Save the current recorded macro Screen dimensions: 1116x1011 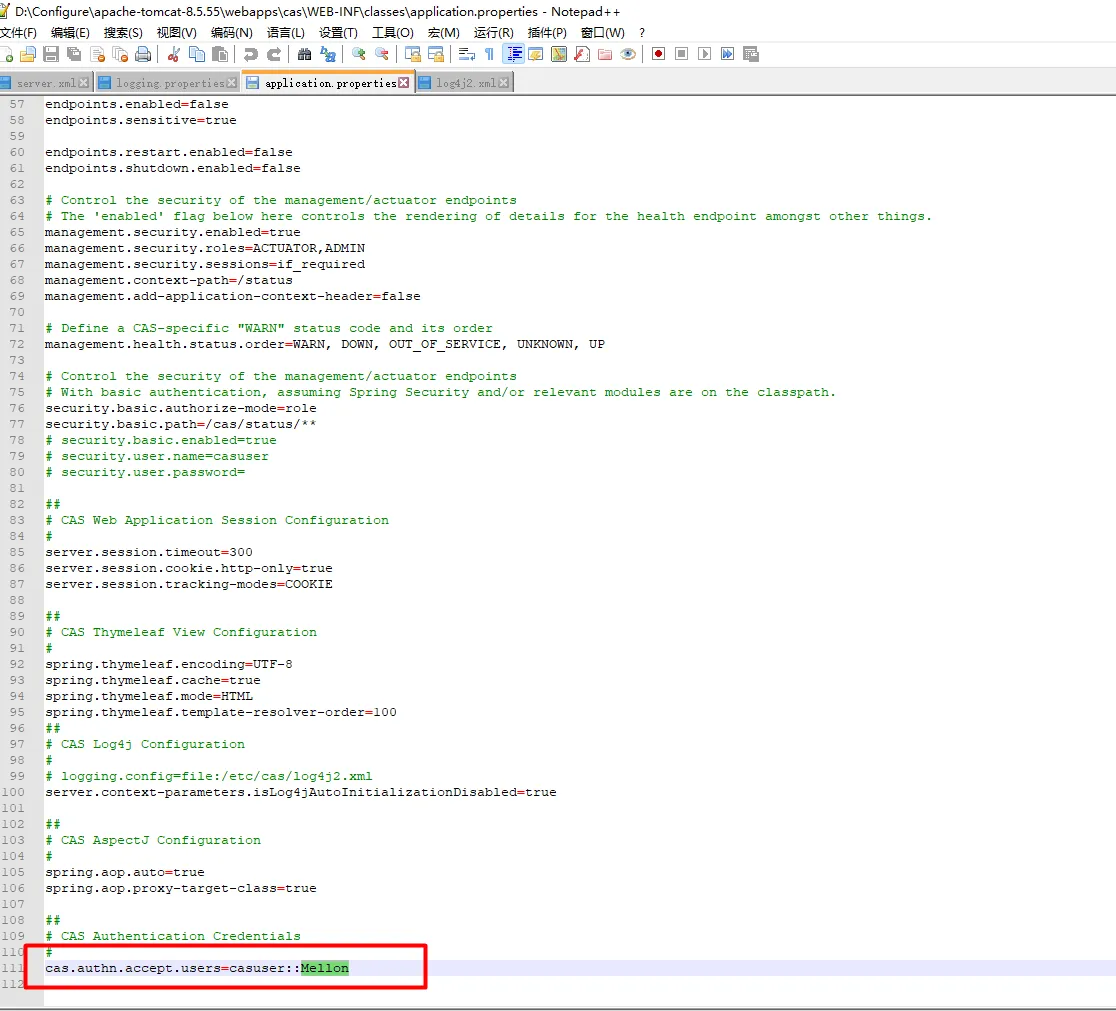(x=751, y=54)
